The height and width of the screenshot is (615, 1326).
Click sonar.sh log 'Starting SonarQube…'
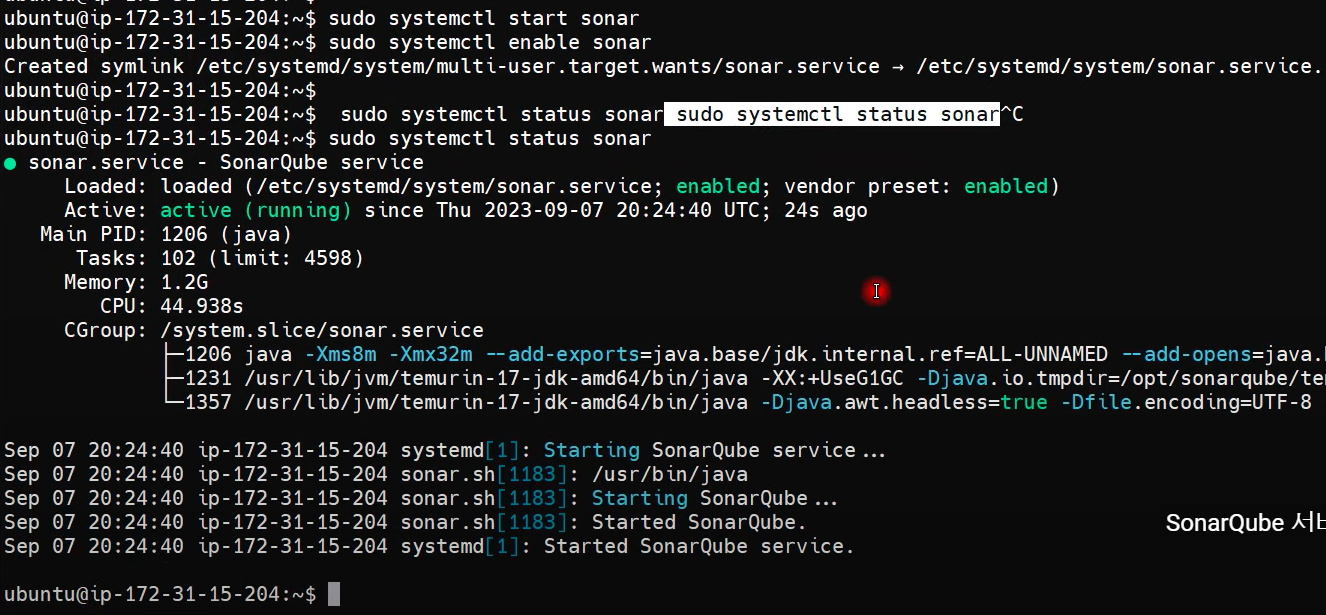point(421,498)
